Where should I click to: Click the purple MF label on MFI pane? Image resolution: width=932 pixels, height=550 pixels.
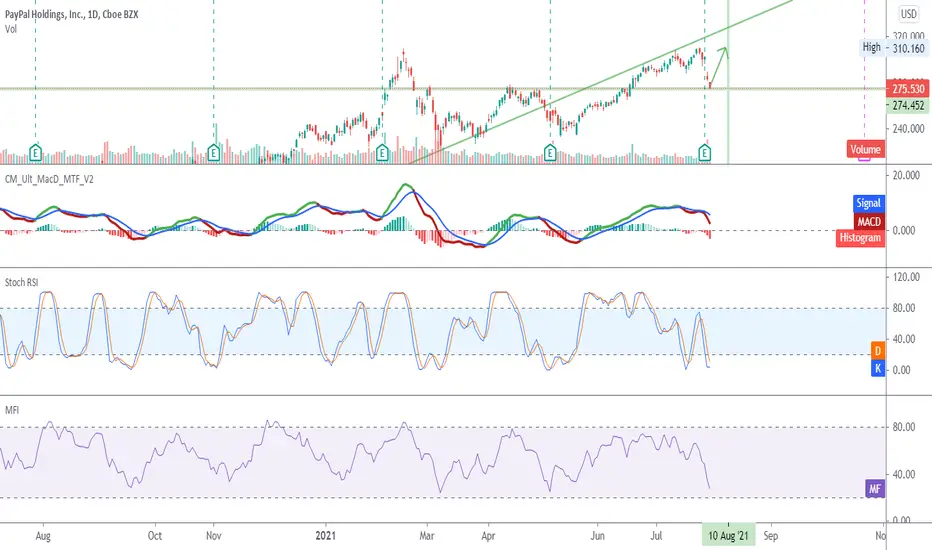click(x=874, y=489)
